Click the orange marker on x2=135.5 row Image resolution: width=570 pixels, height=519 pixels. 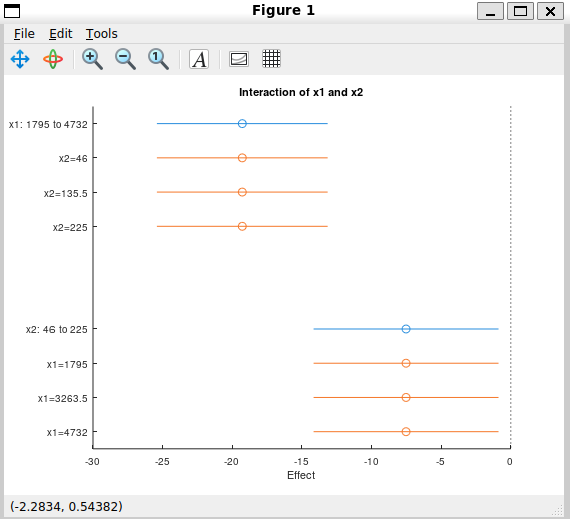click(x=242, y=192)
